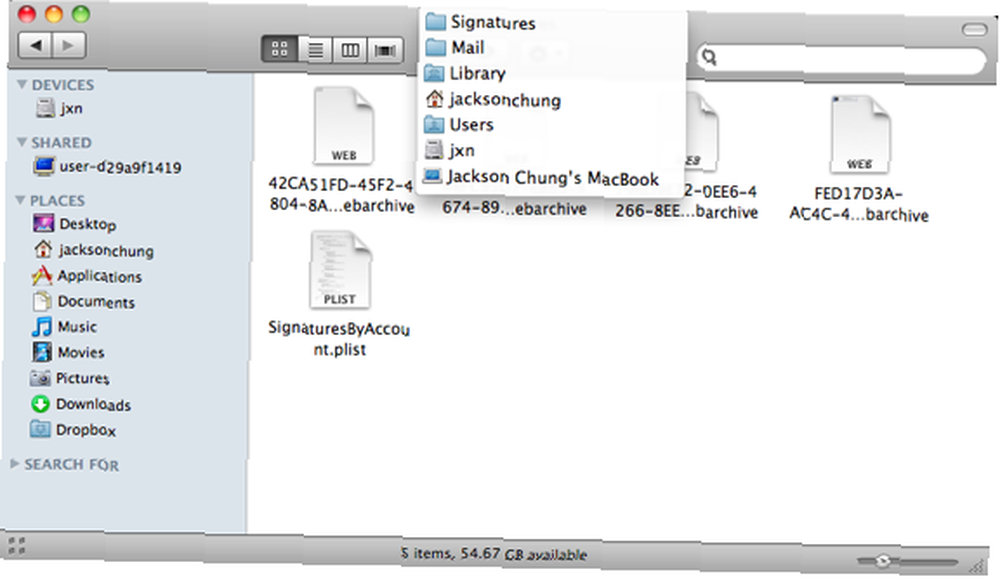Go forward with the right arrow button

click(68, 45)
